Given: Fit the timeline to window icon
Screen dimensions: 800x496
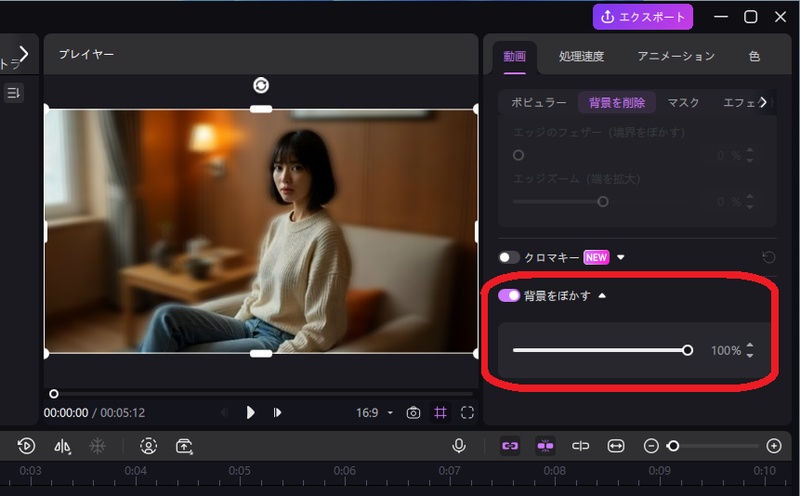Looking at the screenshot, I should pos(616,446).
